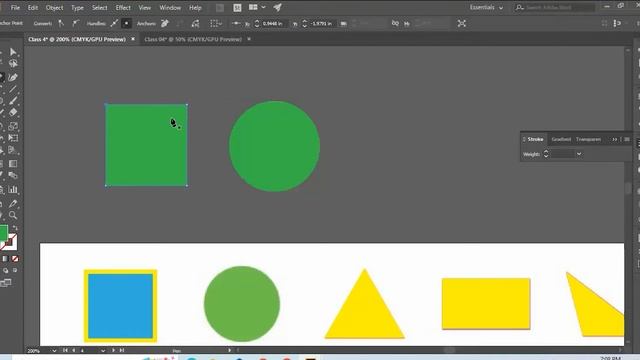640x360 pixels.
Task: Increment the stroke Weight stepper
Action: 546,151
